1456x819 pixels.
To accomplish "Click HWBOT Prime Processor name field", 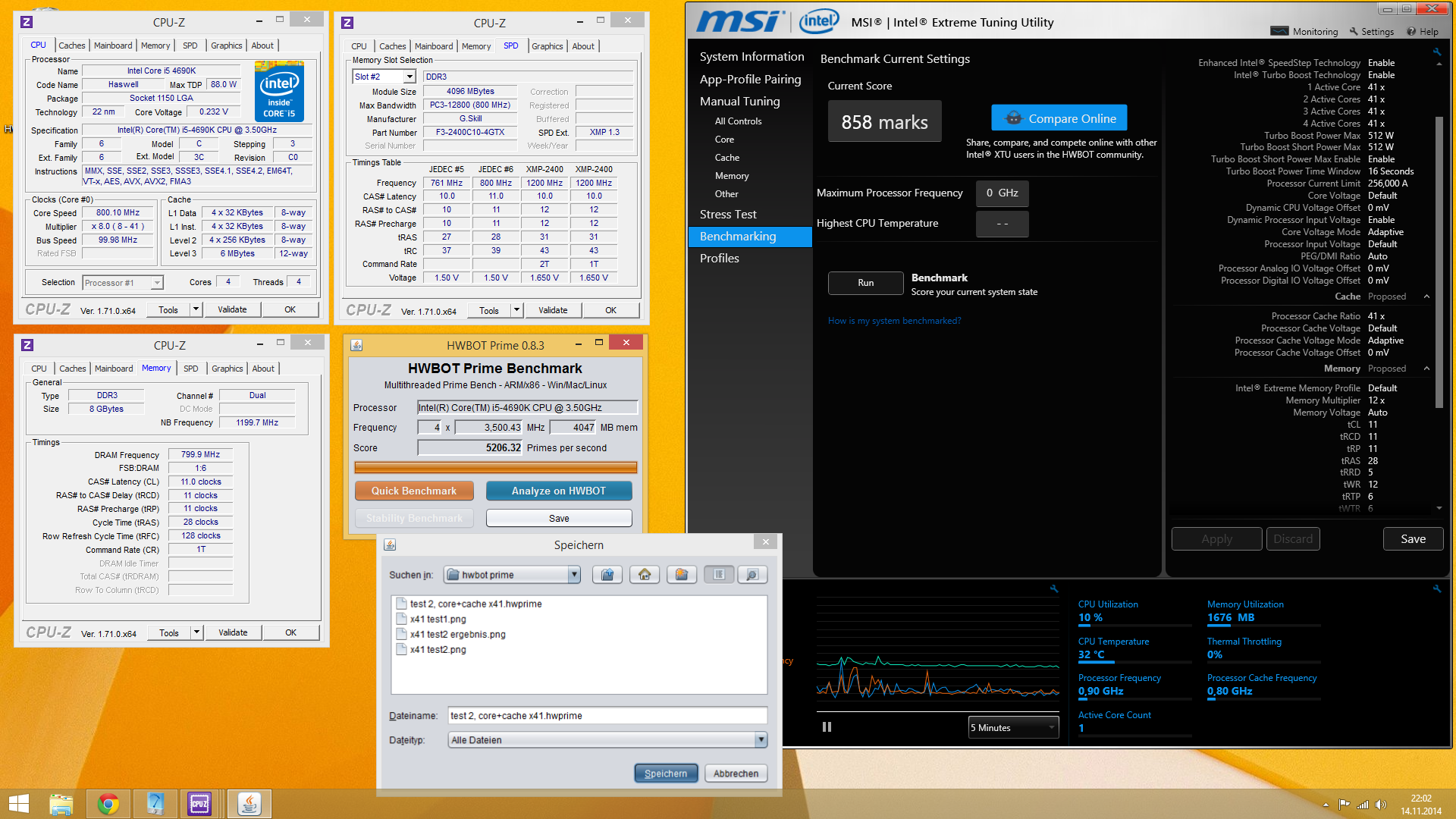I will (527, 408).
